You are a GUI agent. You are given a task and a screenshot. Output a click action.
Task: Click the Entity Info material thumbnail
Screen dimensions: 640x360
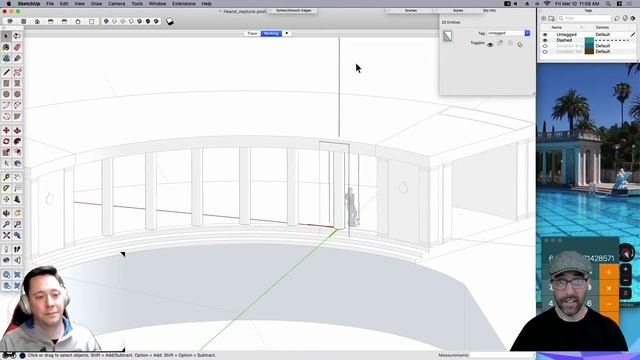(x=448, y=36)
